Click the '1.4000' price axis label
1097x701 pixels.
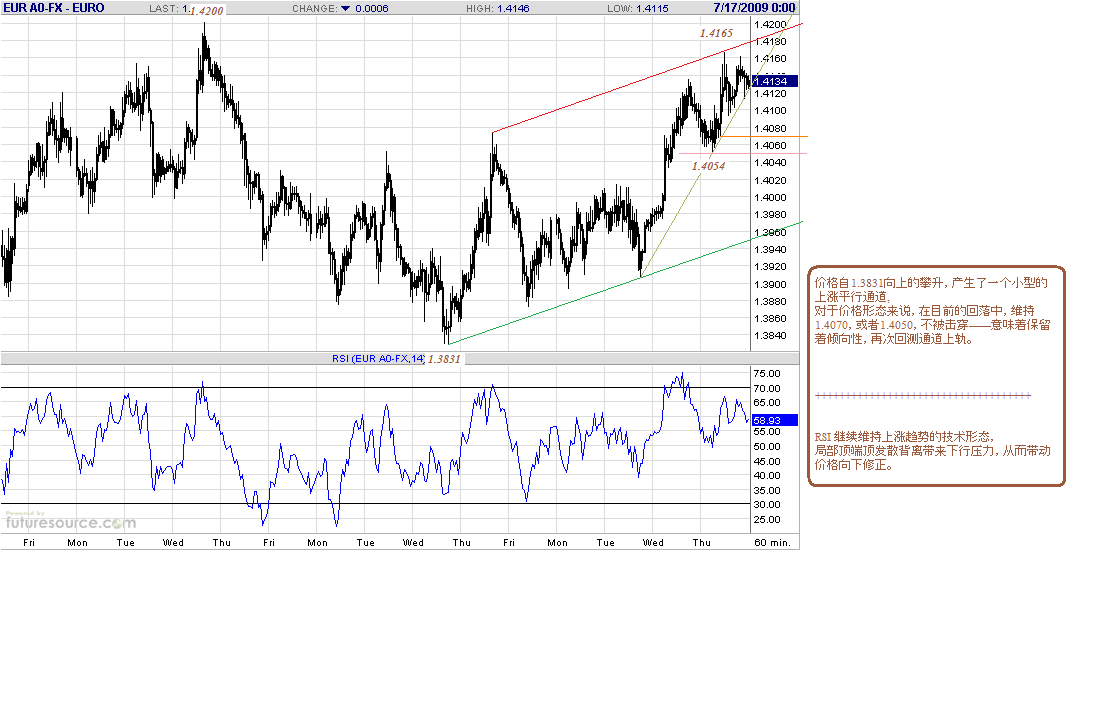pos(770,197)
